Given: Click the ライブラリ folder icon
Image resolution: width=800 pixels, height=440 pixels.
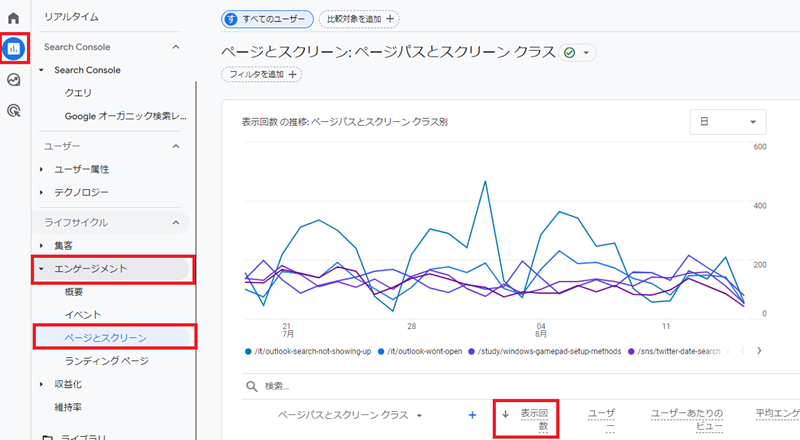Looking at the screenshot, I should coord(47,437).
